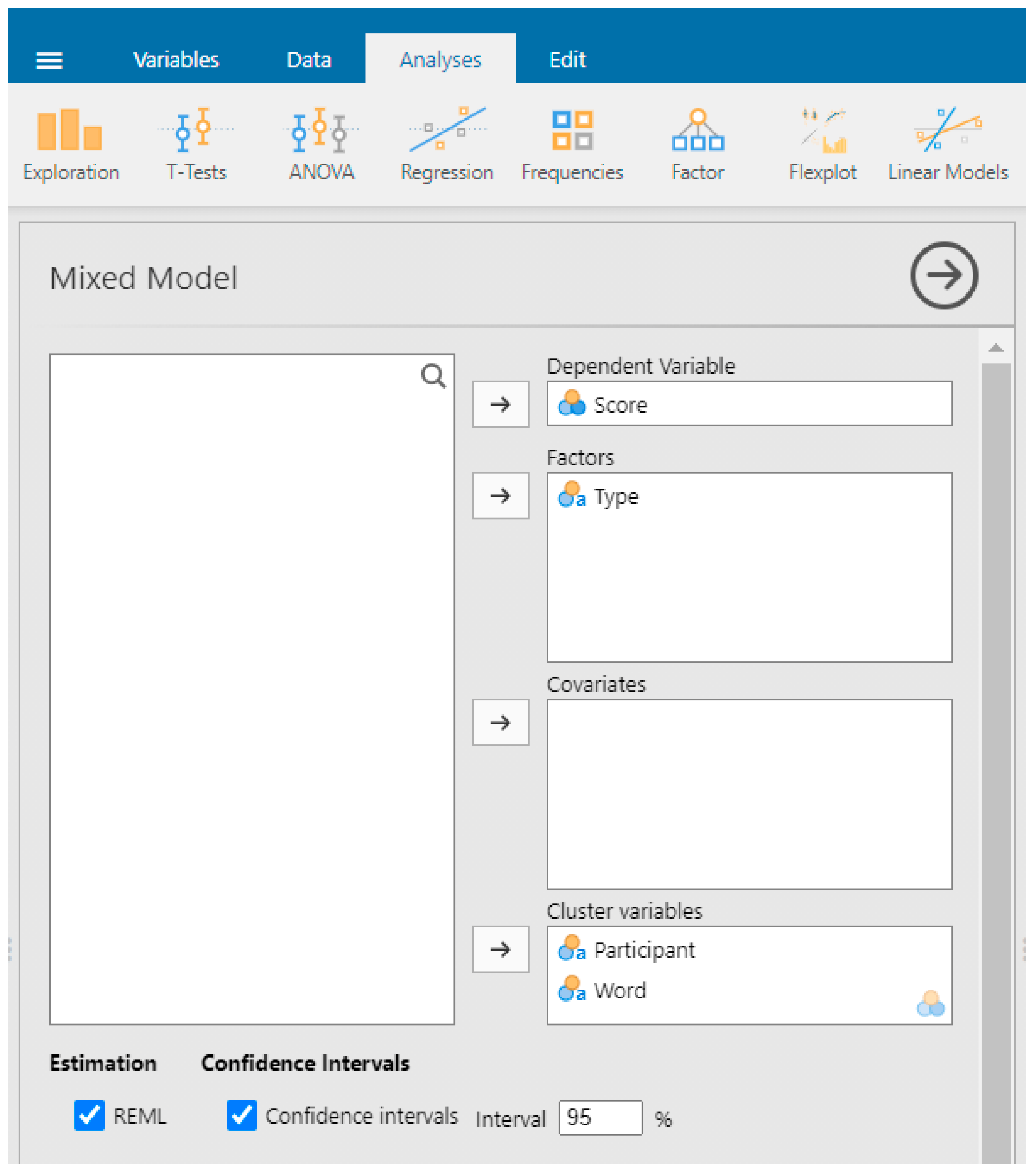Collapse the Mixed Model options panel
Screen dimensions: 1036x1175
(x=943, y=275)
